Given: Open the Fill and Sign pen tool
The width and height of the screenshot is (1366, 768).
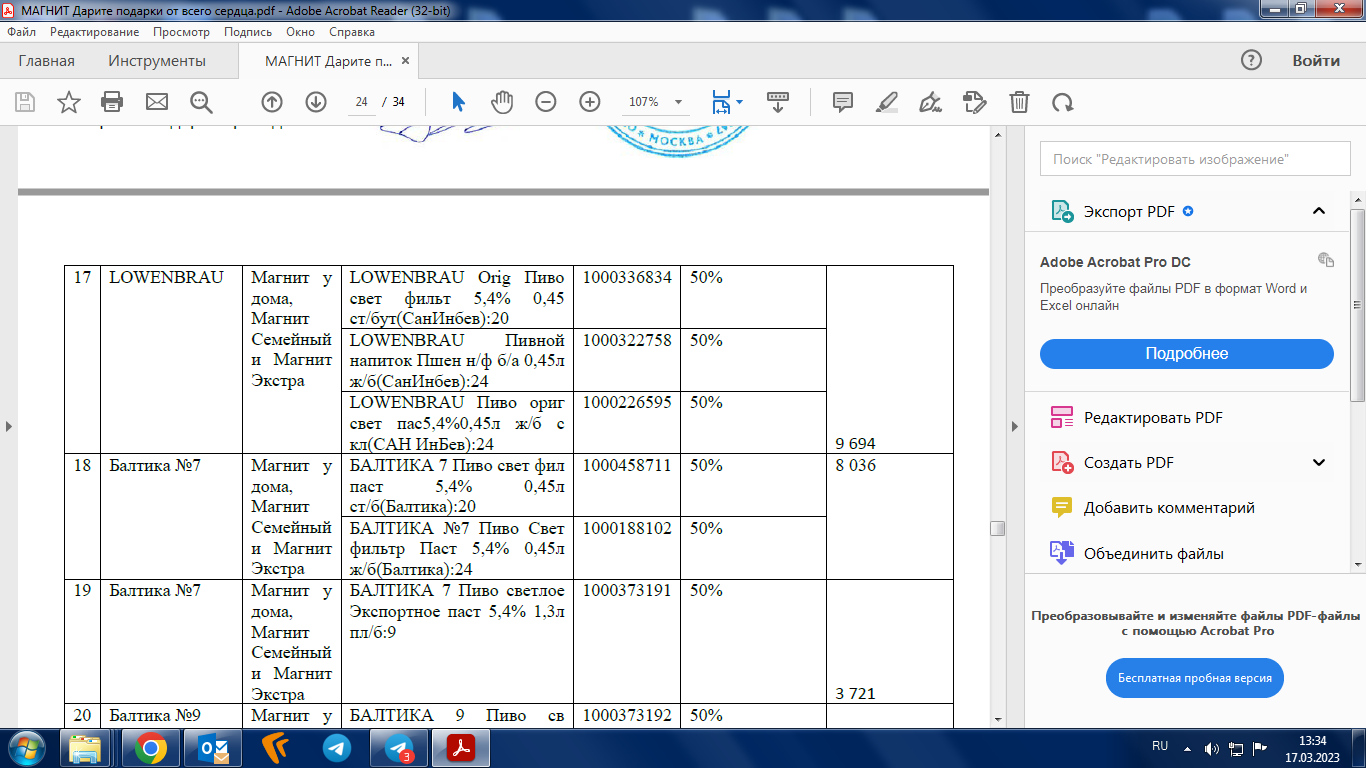Looking at the screenshot, I should [x=931, y=102].
